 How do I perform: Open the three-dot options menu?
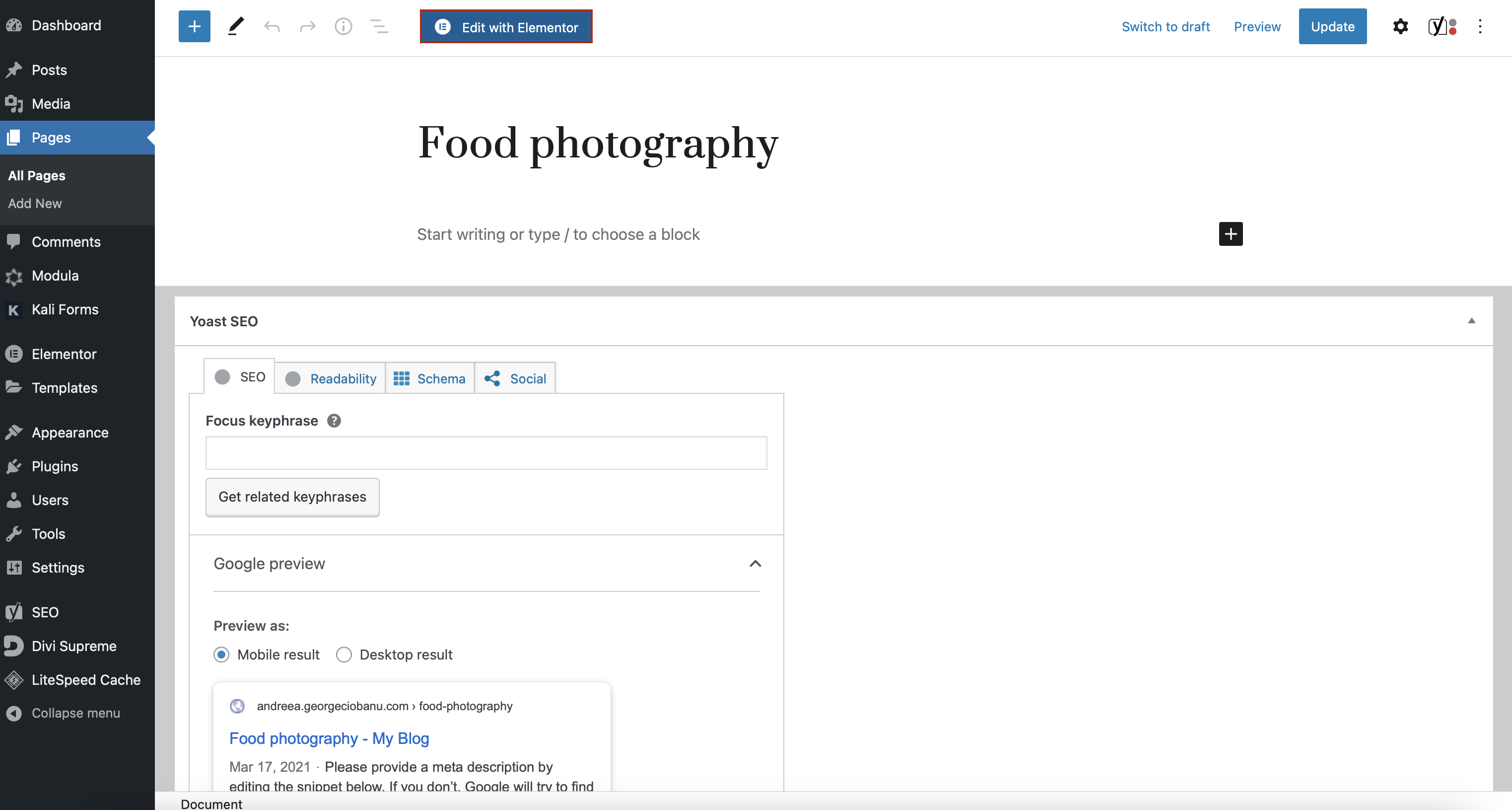pos(1480,26)
